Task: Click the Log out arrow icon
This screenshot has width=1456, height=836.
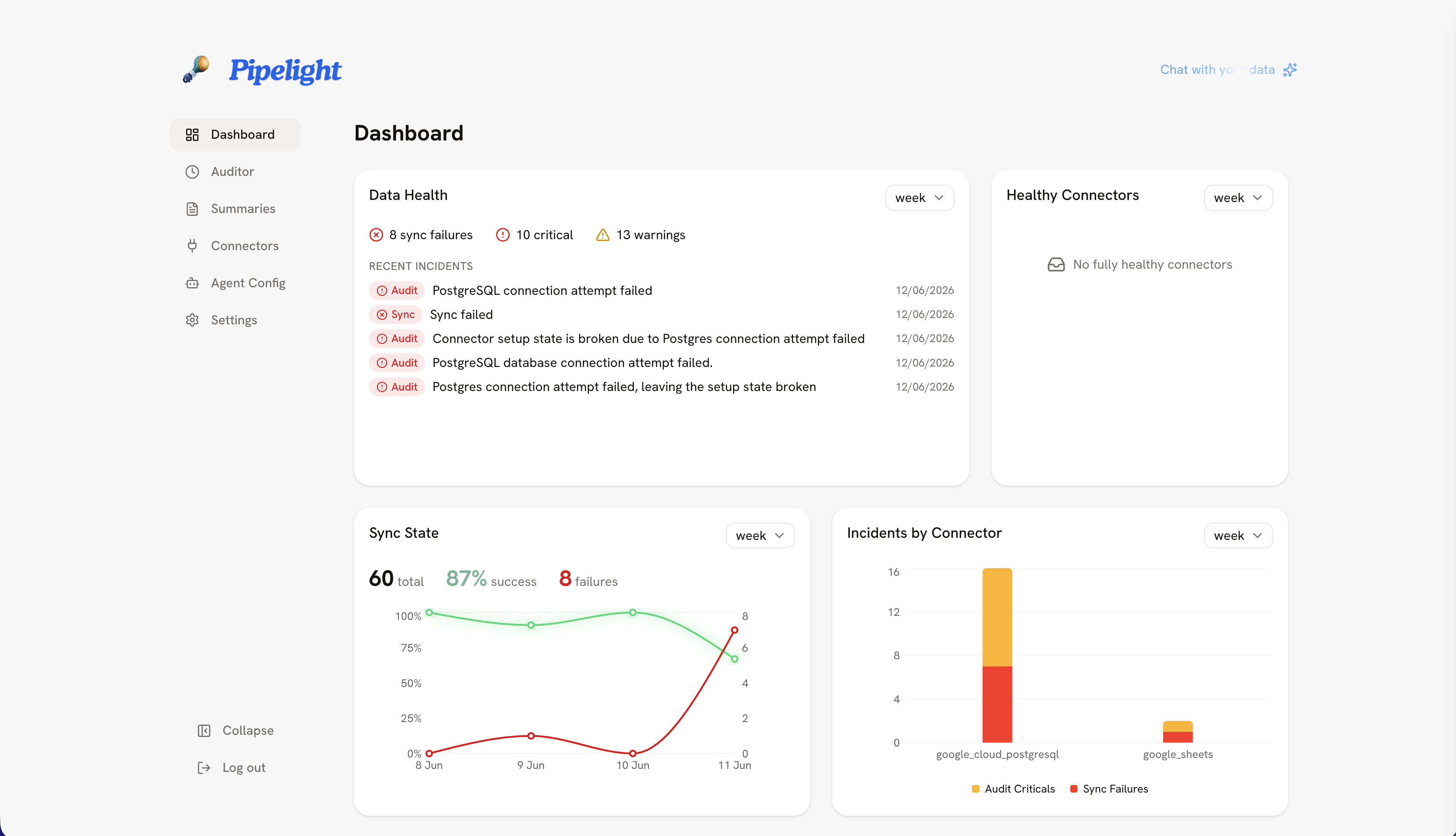Action: click(204, 768)
